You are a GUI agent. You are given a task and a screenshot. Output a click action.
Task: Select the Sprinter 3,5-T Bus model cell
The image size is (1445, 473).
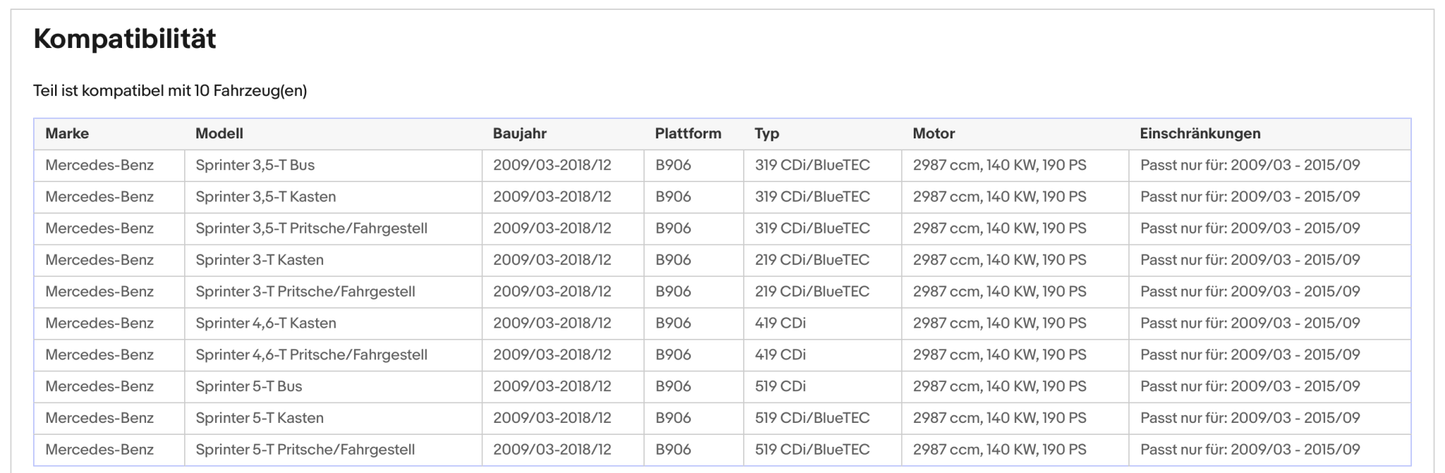(255, 165)
